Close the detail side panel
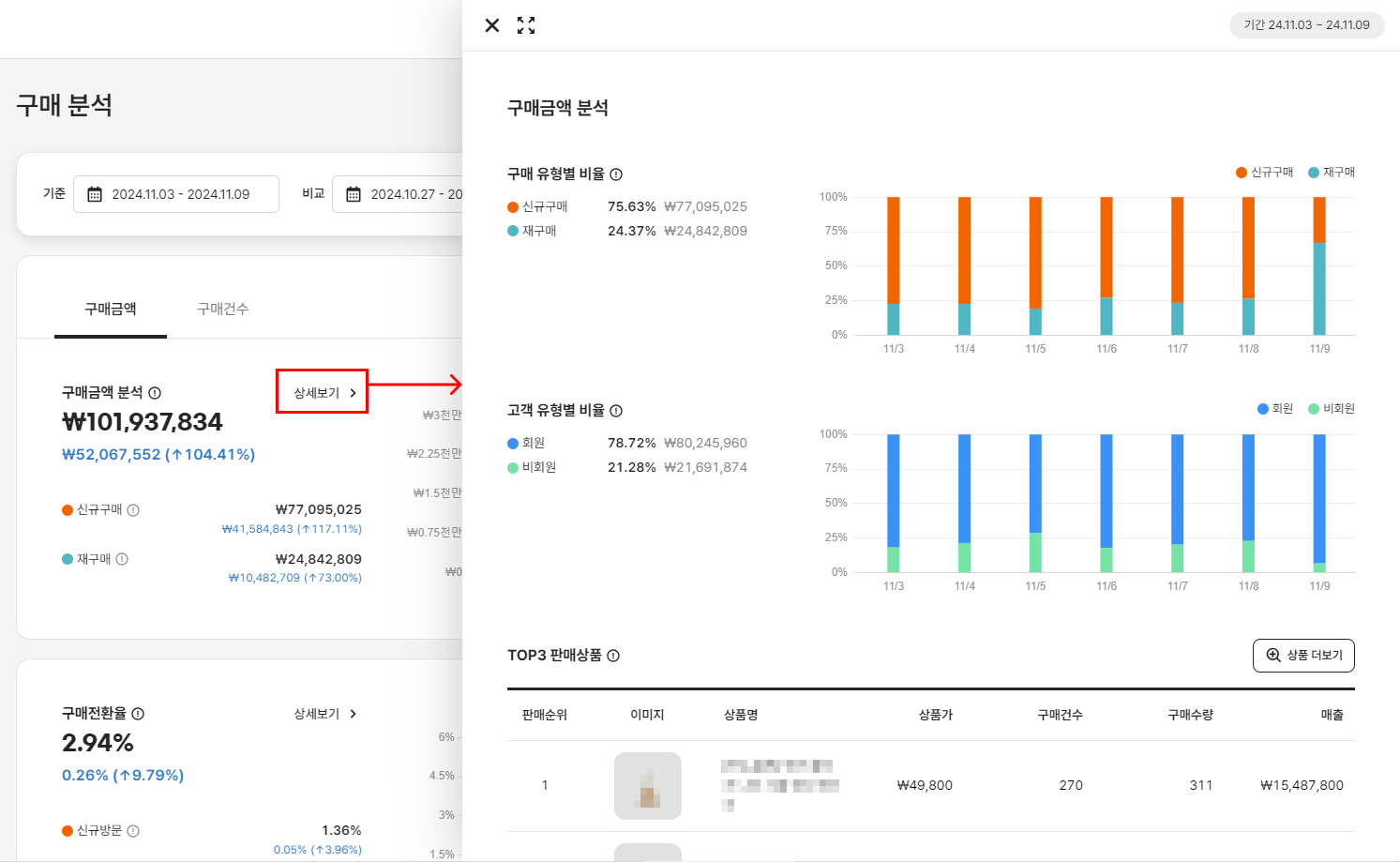 coord(491,25)
